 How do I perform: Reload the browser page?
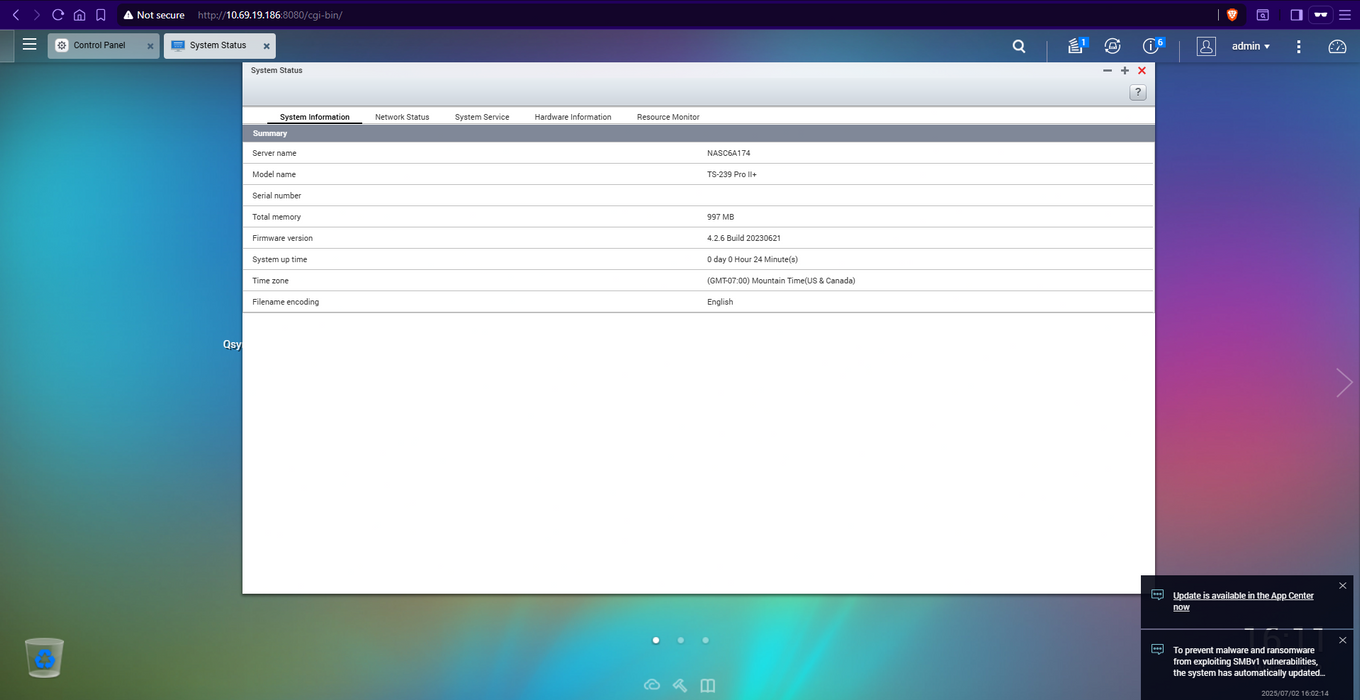(58, 15)
